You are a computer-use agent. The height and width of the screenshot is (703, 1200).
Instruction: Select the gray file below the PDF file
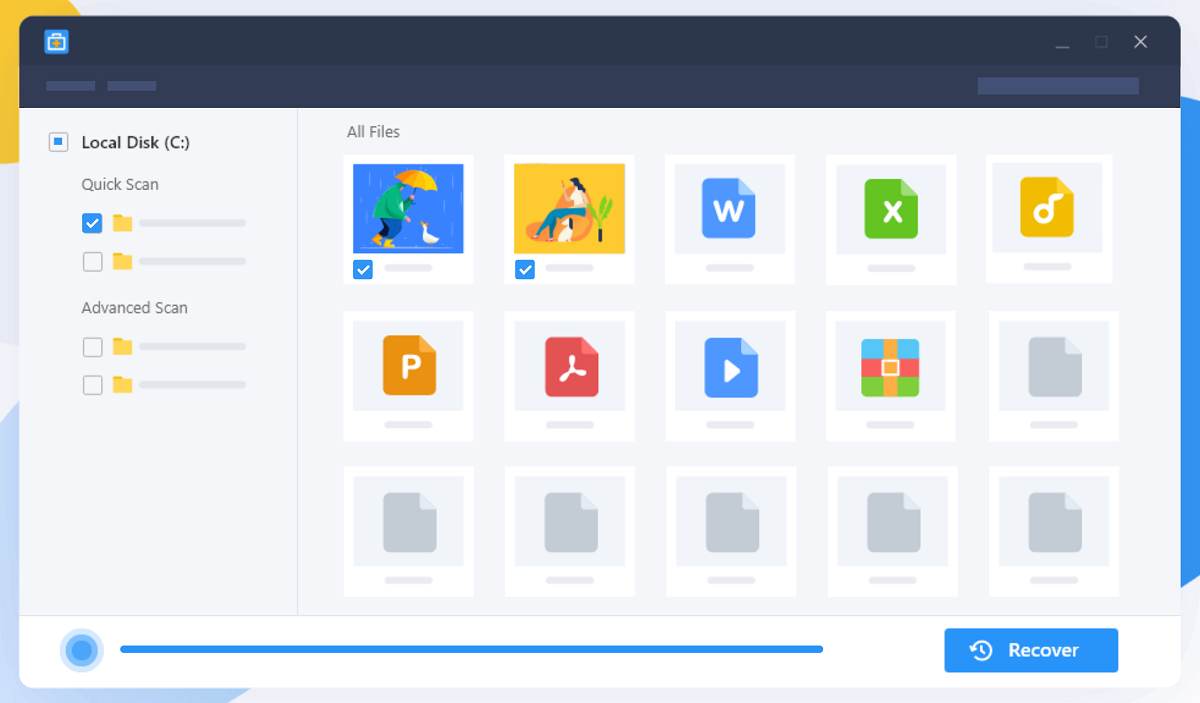click(571, 522)
